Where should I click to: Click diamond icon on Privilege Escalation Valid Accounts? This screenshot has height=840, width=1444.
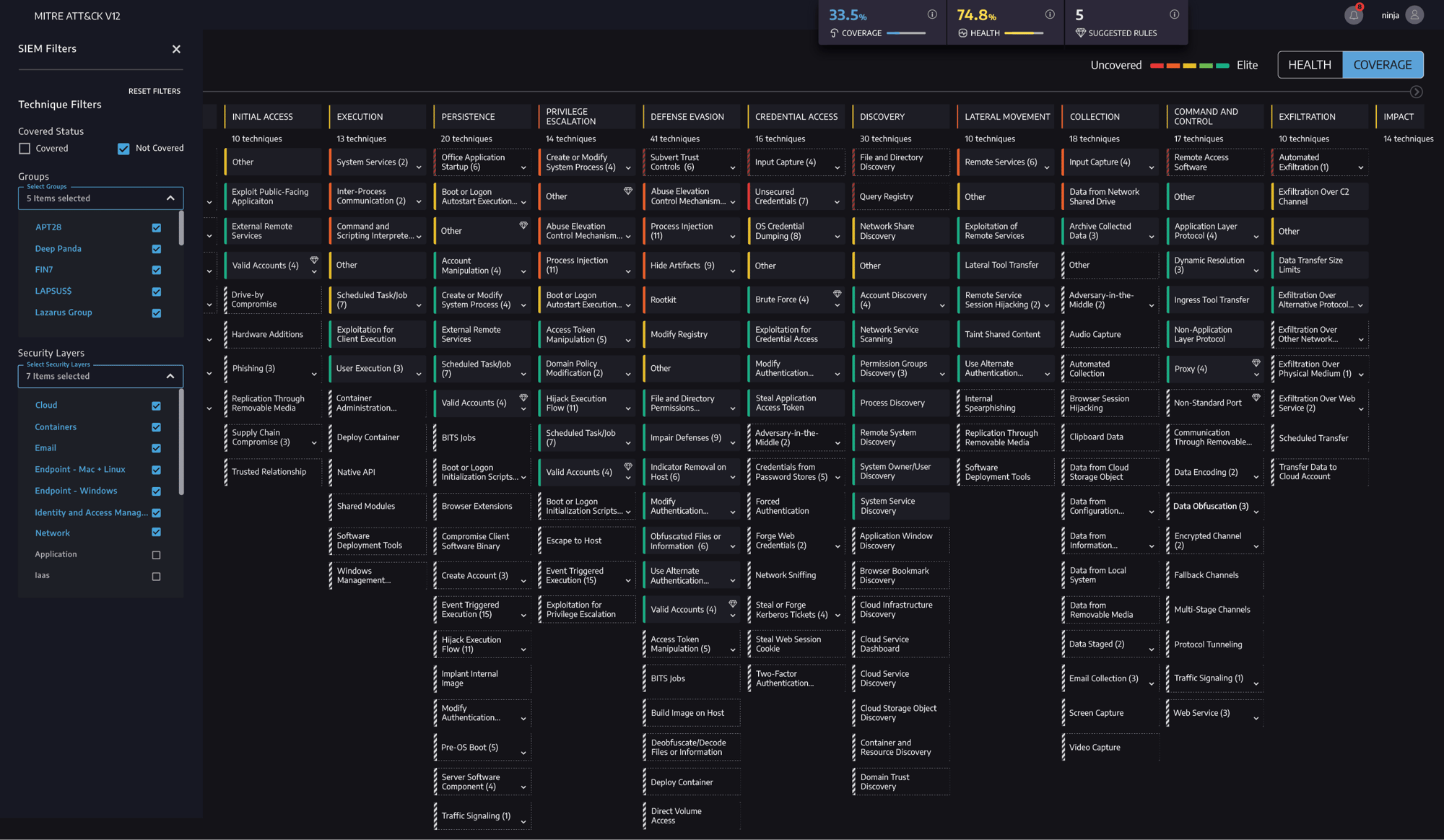pyautogui.click(x=628, y=467)
